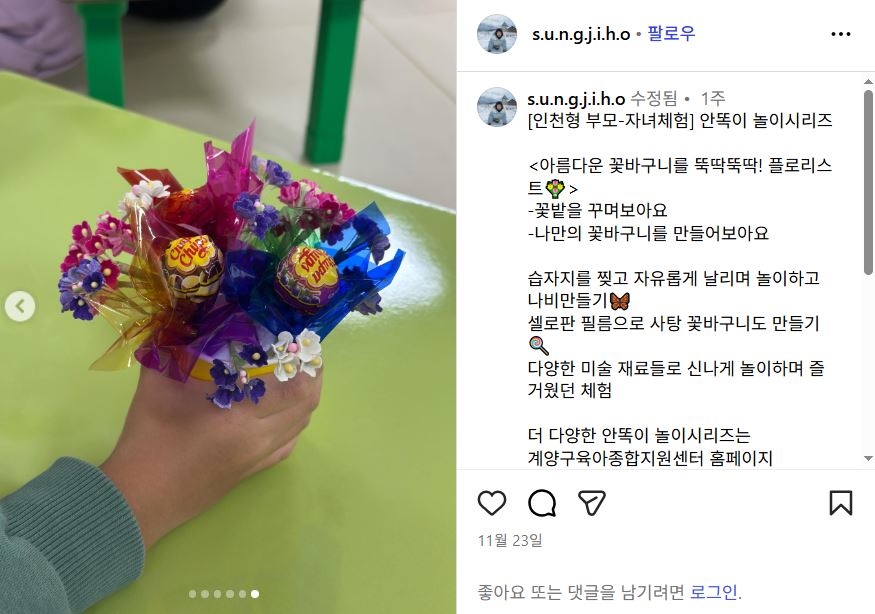
Task: Click the lollipop flower basket photo
Action: click(x=228, y=307)
